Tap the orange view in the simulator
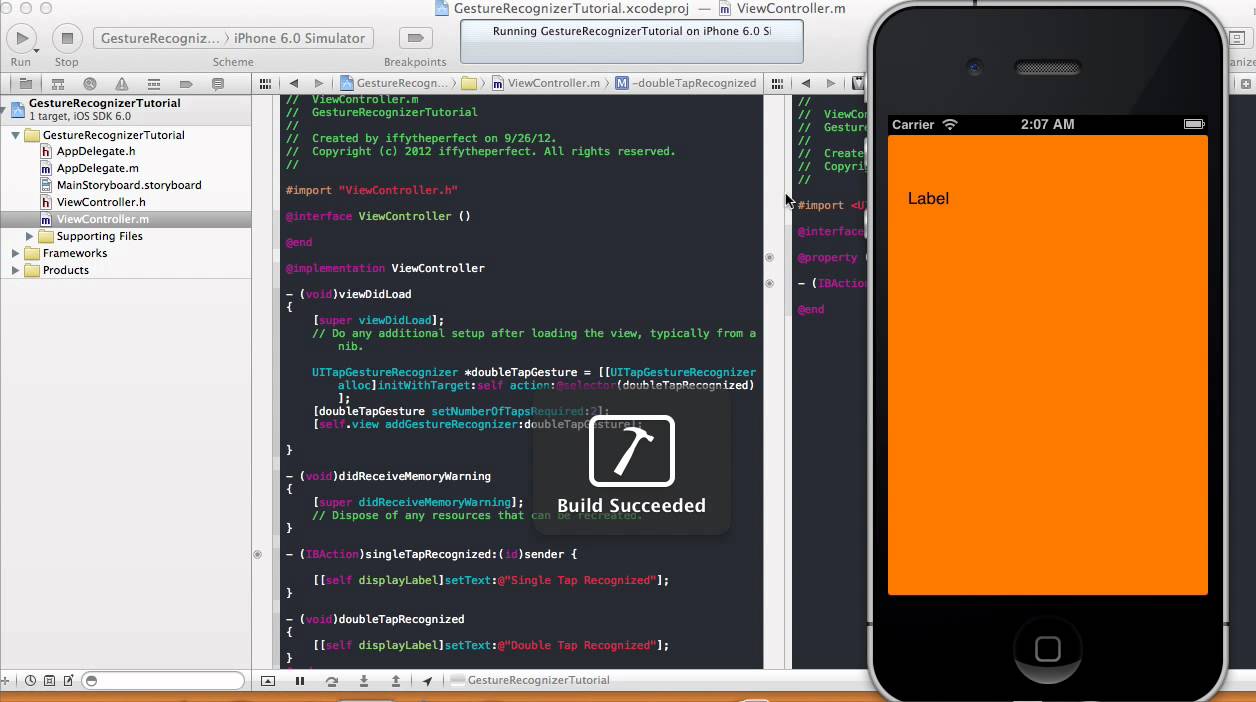The height and width of the screenshot is (702, 1256). tap(1048, 365)
